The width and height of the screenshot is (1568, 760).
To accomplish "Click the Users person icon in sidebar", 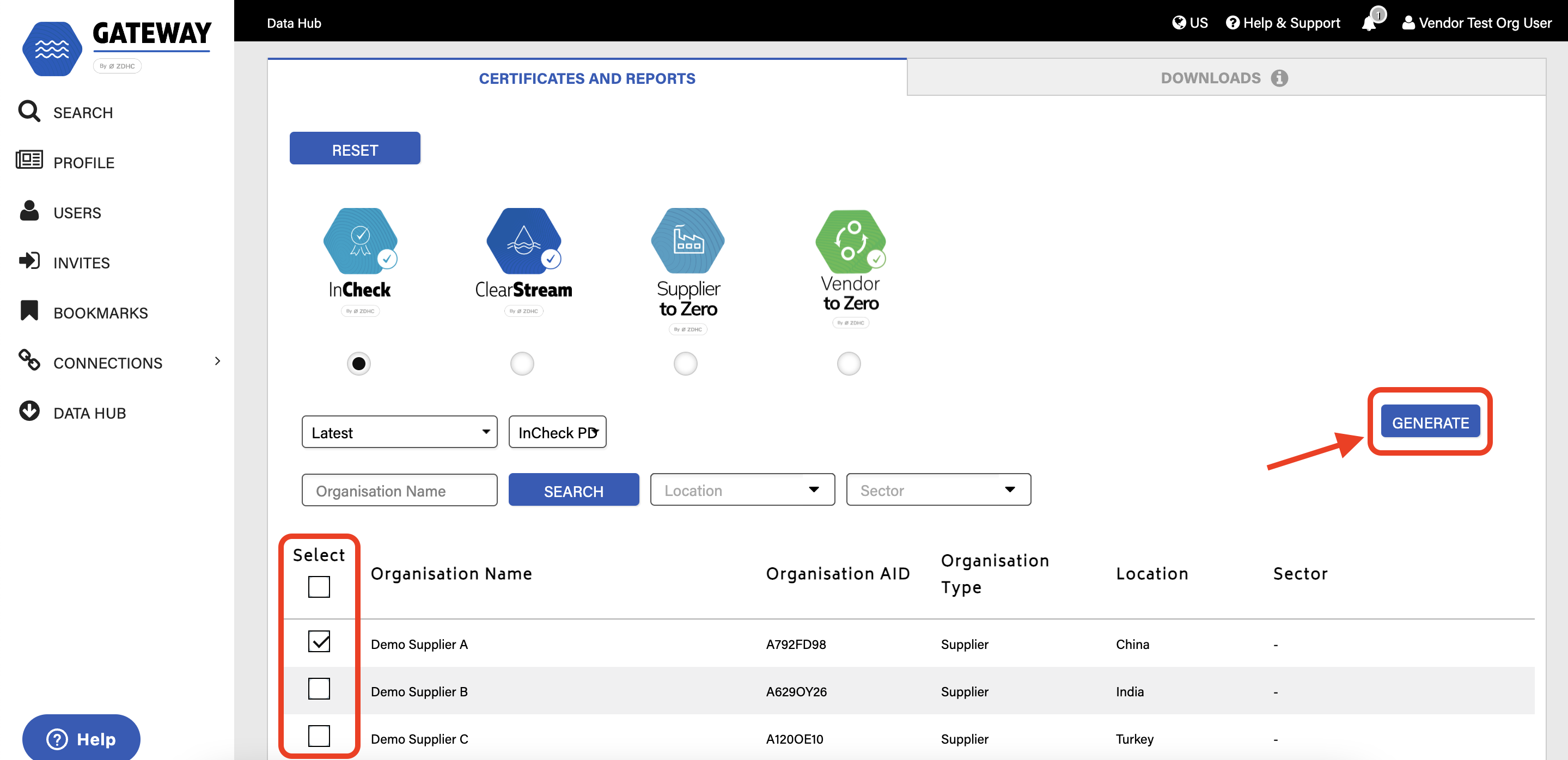I will 29,211.
